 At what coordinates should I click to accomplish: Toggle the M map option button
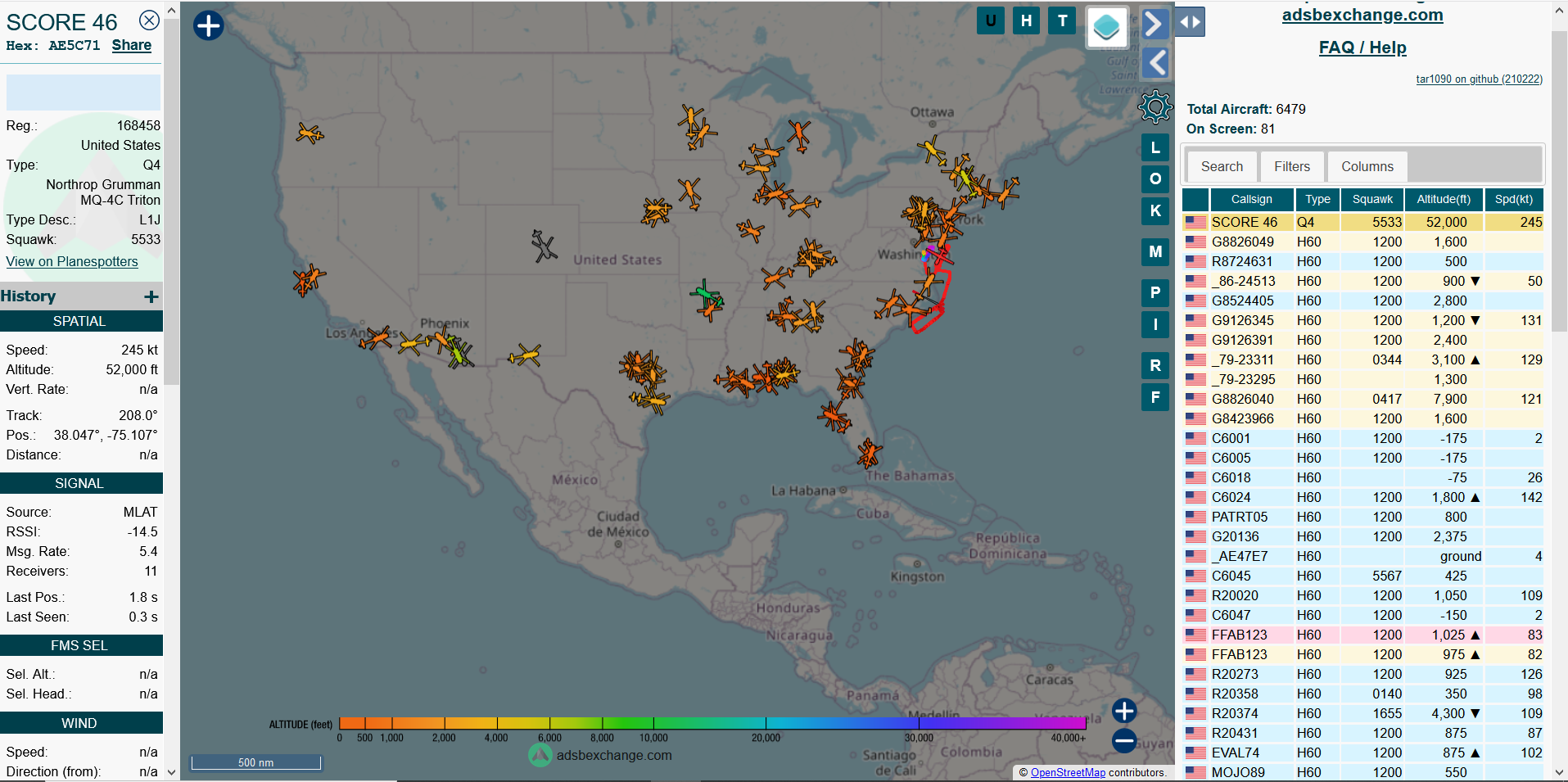(1155, 251)
